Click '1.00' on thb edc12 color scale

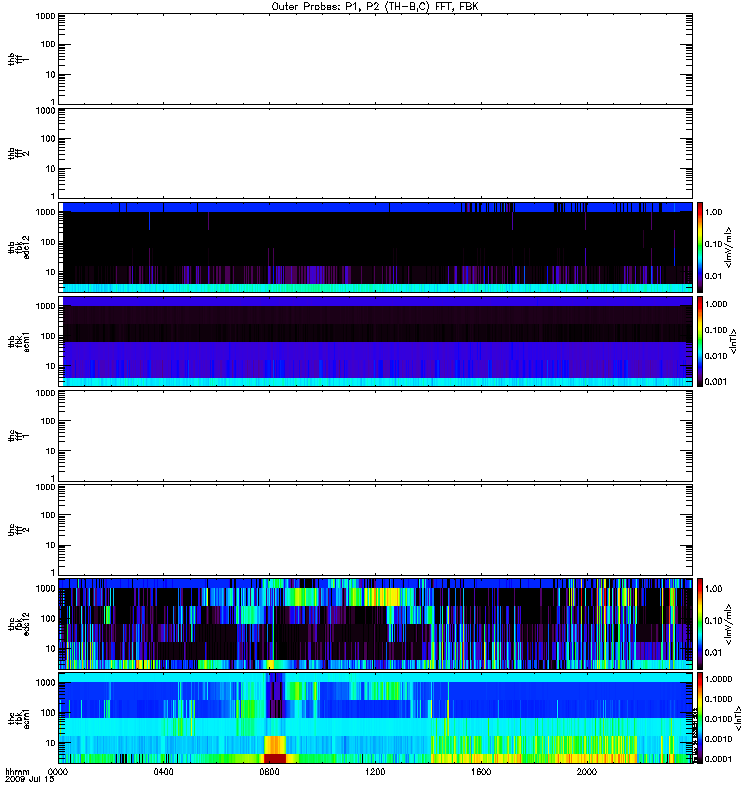click(713, 212)
